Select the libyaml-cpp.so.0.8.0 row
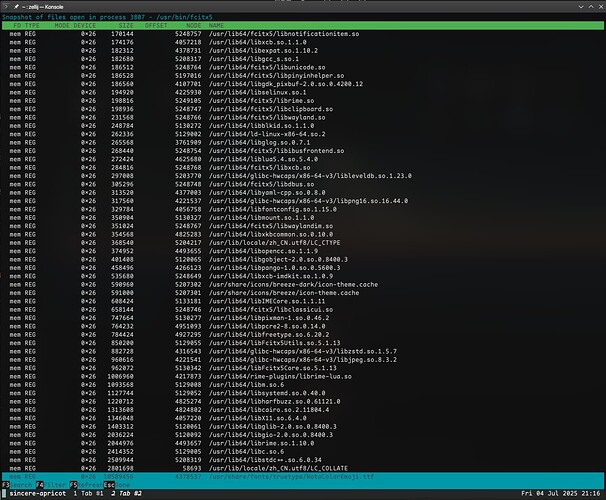Image resolution: width=606 pixels, height=500 pixels. tap(303, 192)
